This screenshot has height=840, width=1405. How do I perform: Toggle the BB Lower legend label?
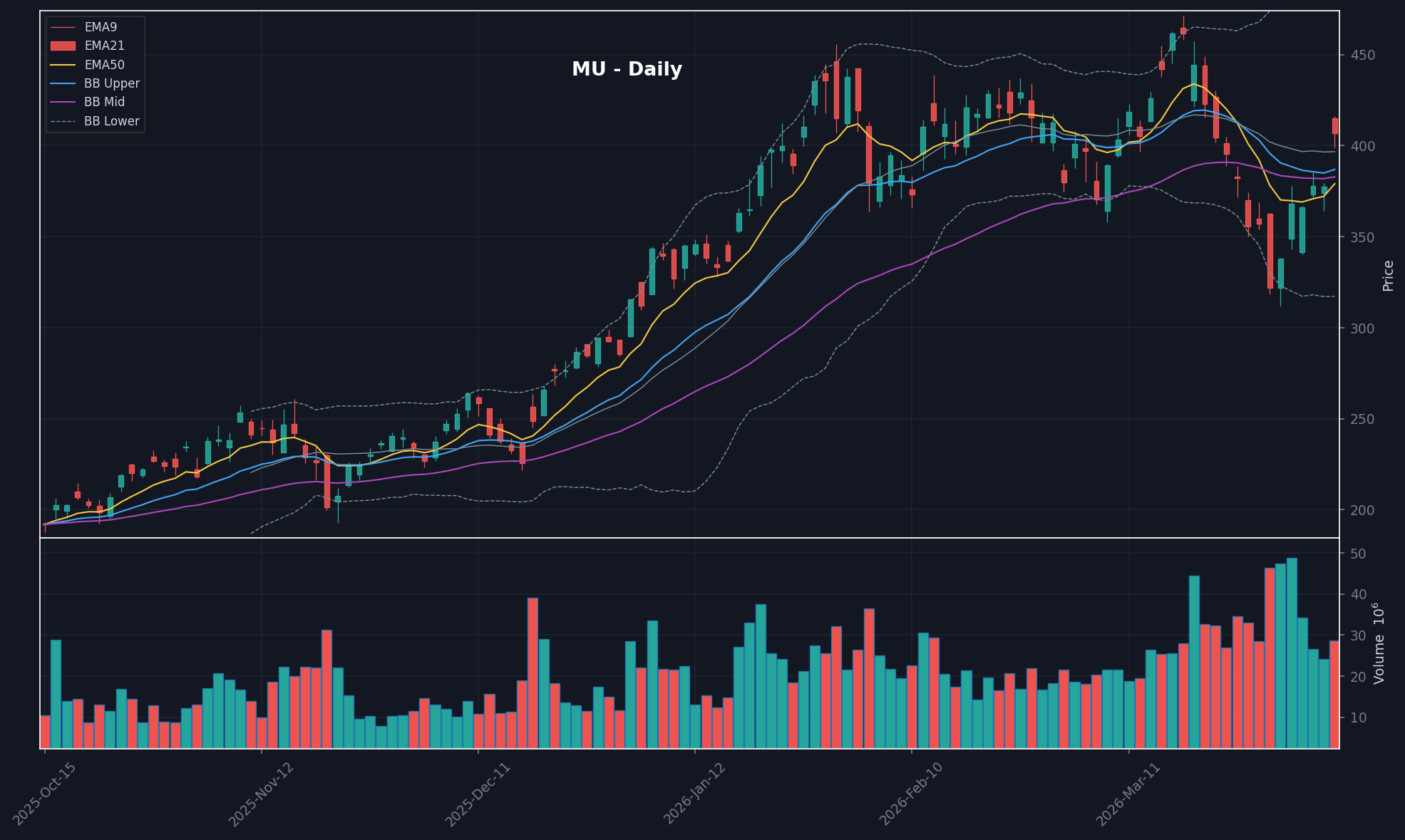coord(111,121)
